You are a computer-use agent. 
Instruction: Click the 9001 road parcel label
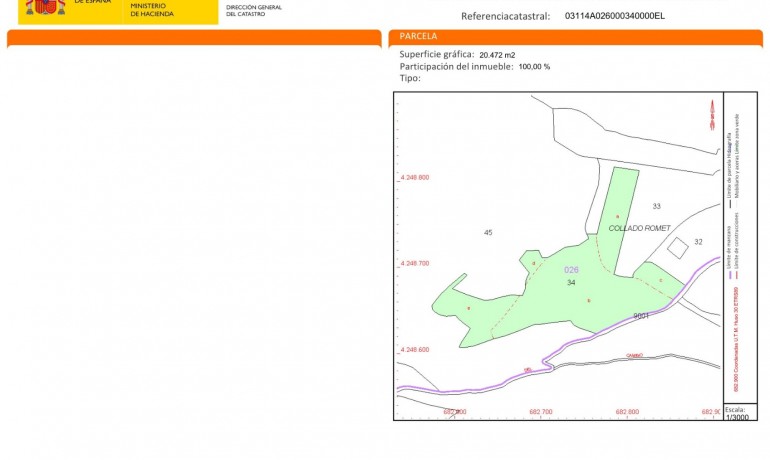click(x=642, y=316)
